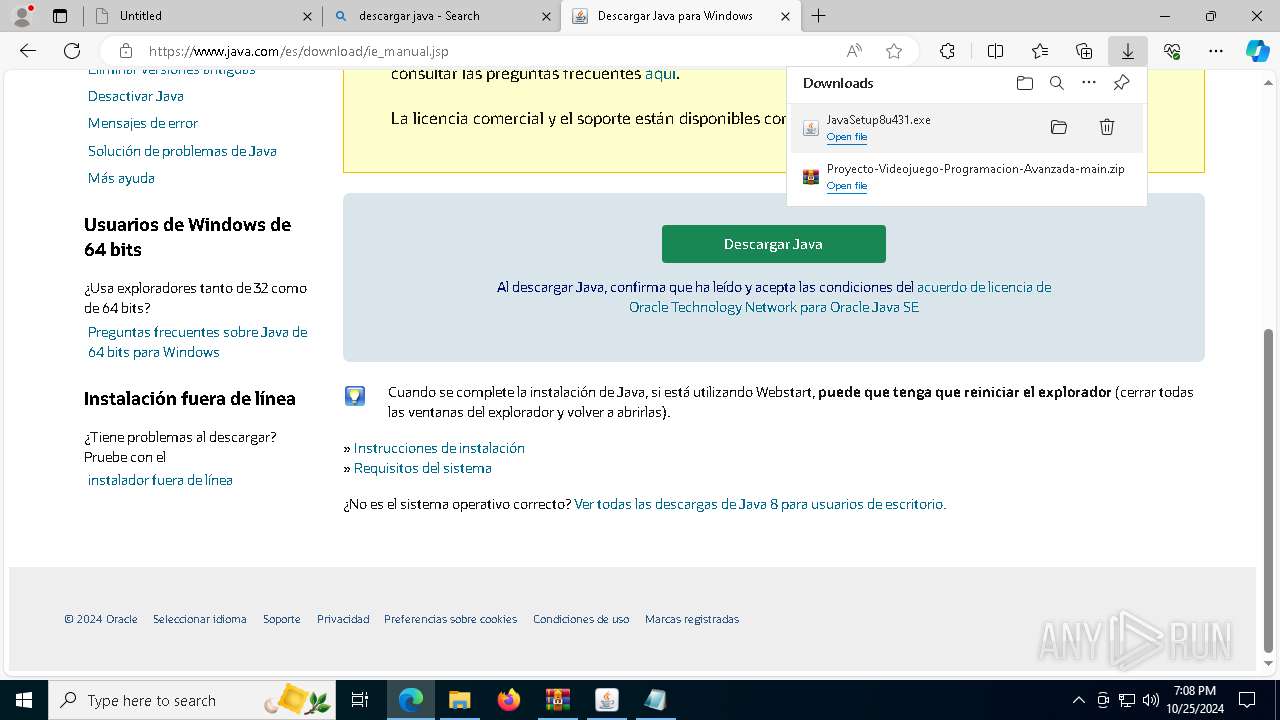Open Privacidad footer link

[x=343, y=619]
